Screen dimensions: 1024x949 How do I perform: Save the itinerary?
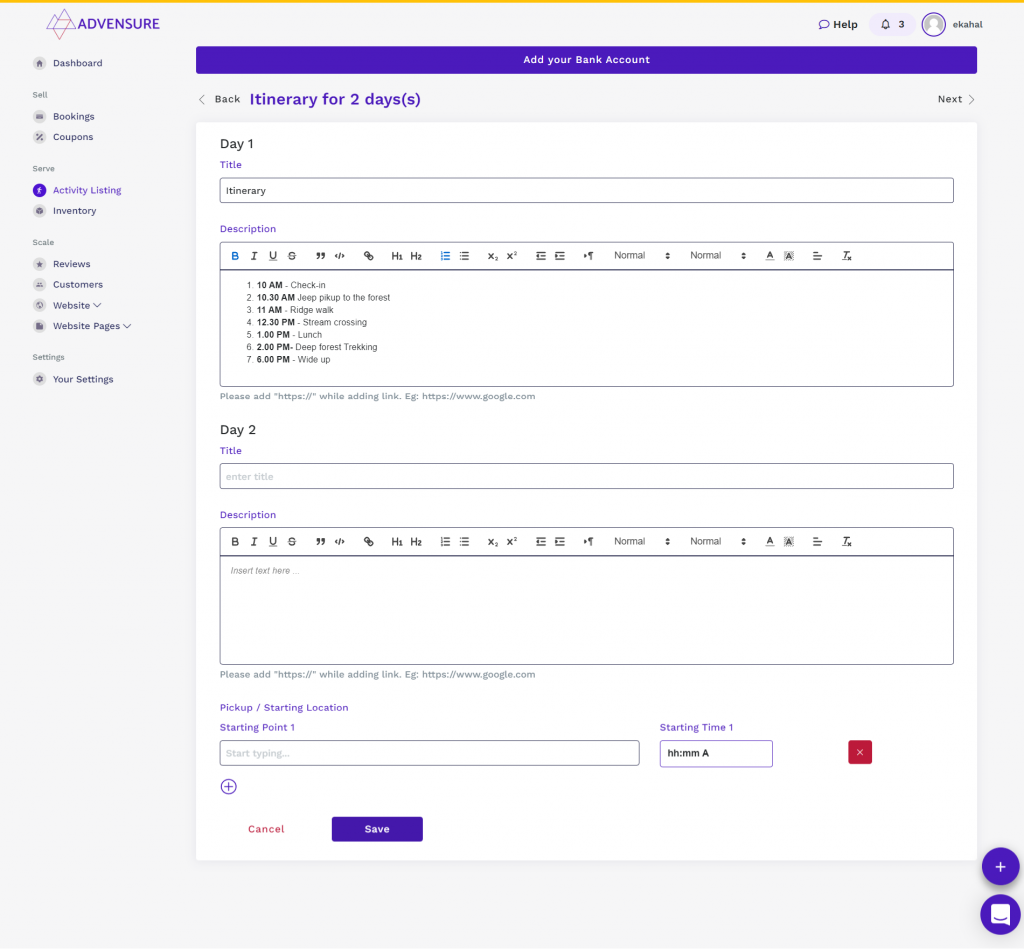[x=377, y=828]
